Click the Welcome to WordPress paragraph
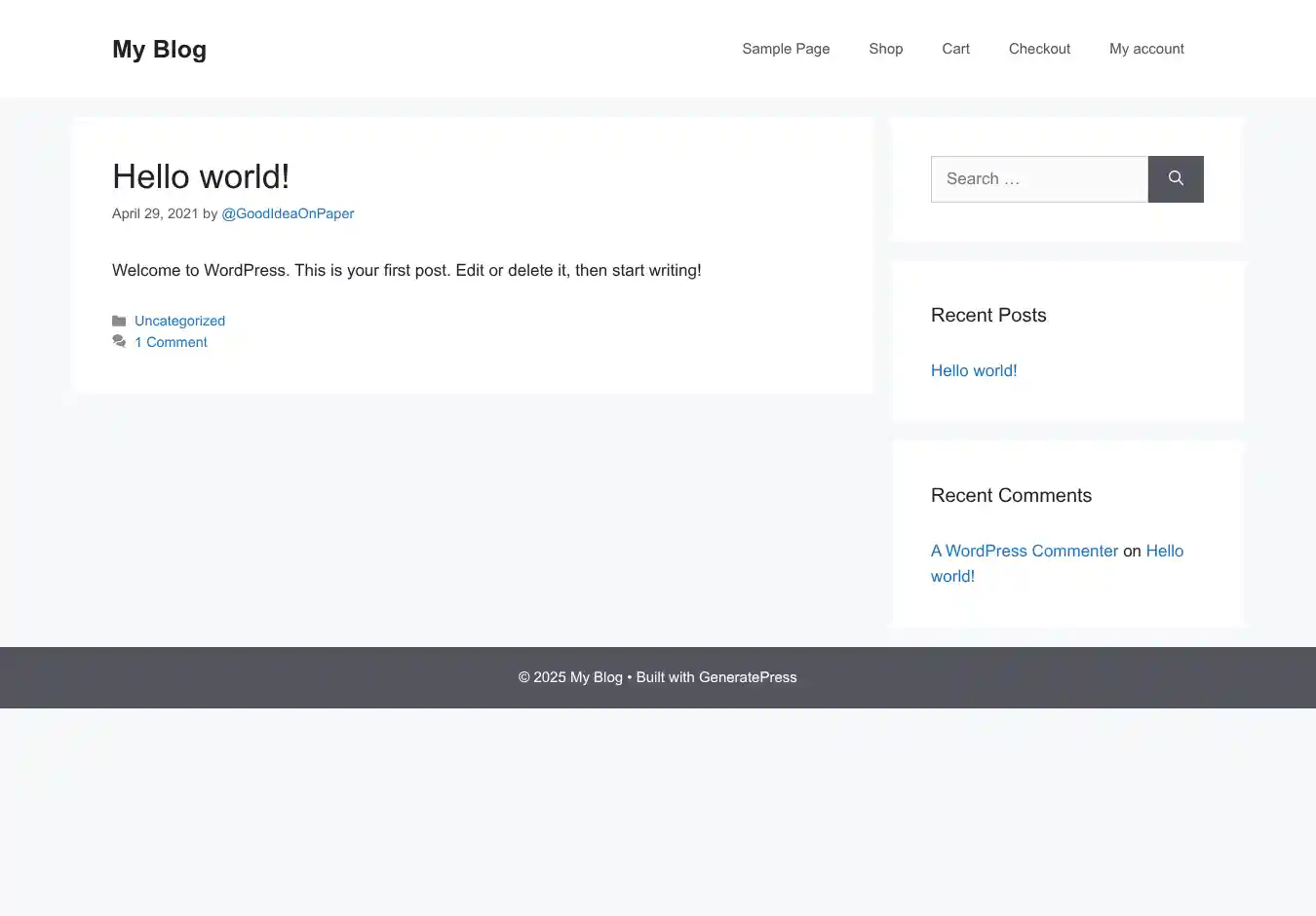1316x916 pixels. pyautogui.click(x=406, y=270)
